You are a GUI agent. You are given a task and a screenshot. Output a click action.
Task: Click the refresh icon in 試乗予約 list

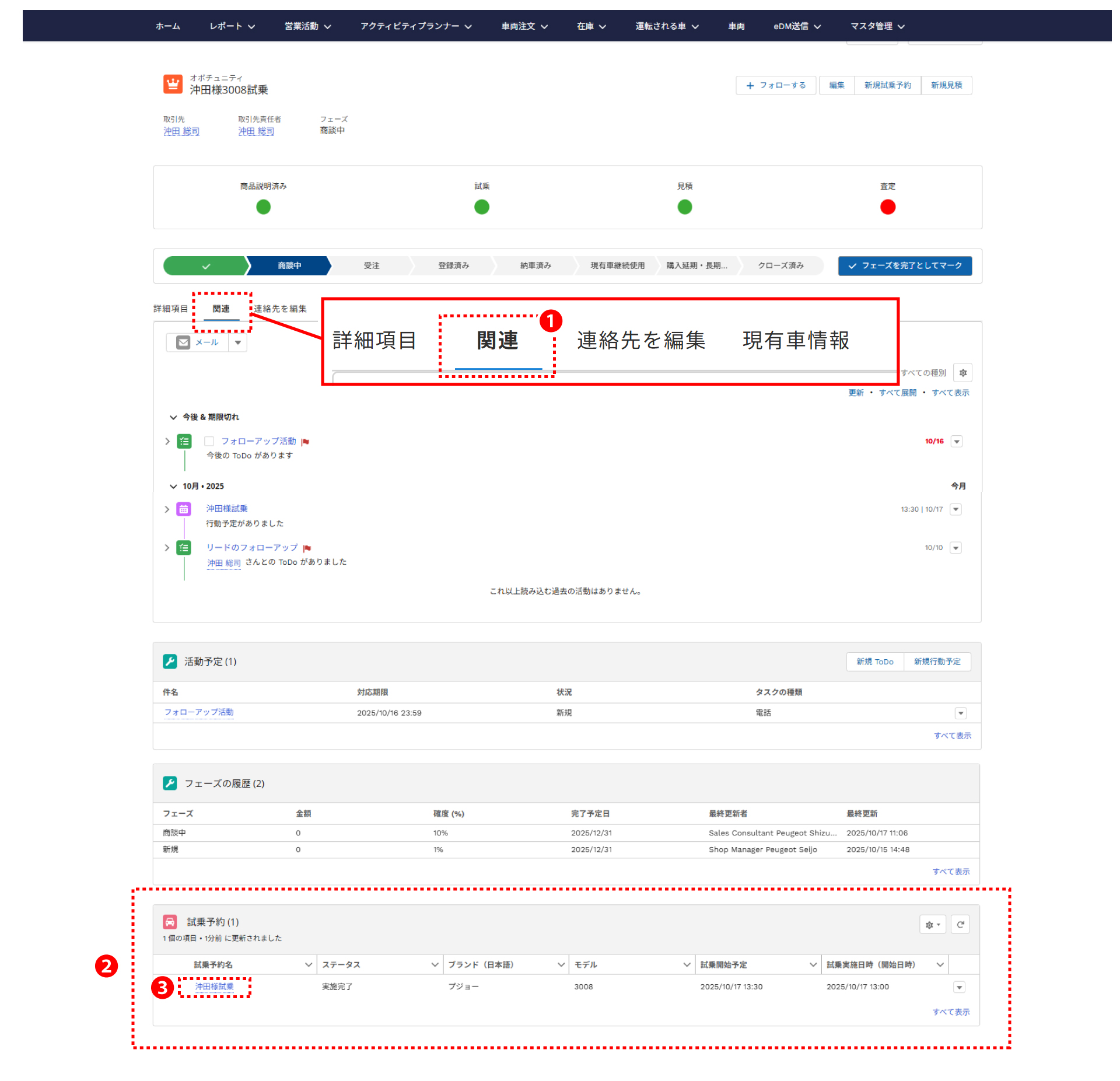click(x=960, y=925)
